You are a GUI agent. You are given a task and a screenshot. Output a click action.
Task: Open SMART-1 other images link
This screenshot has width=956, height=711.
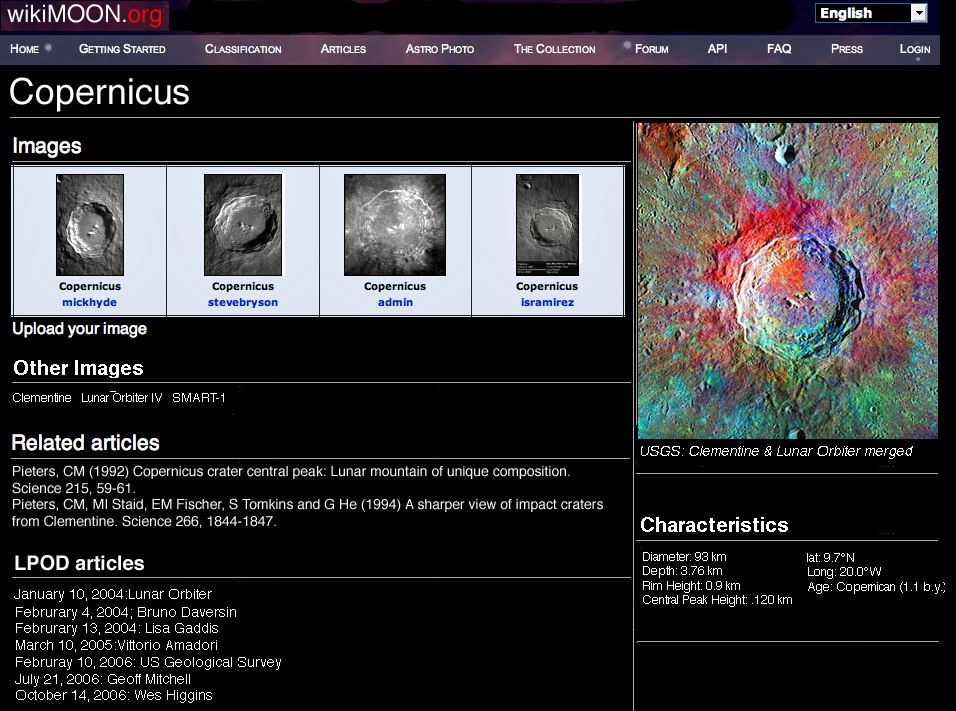click(199, 398)
